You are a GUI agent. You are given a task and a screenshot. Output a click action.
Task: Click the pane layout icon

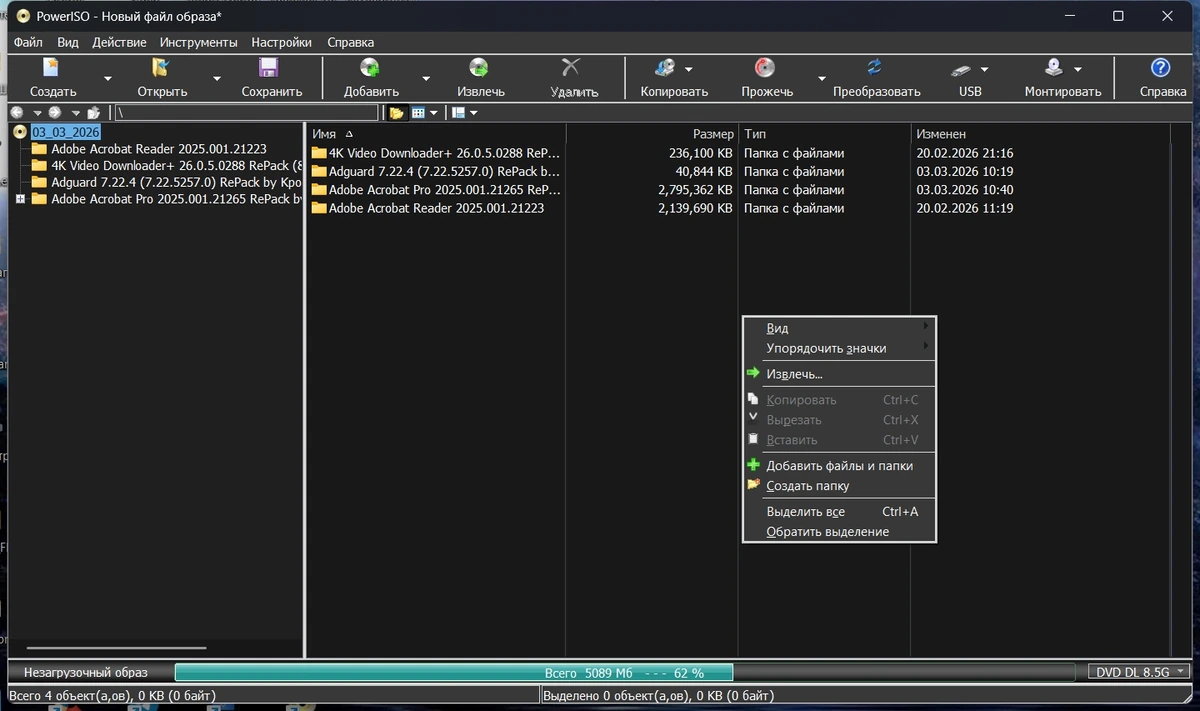pos(458,113)
